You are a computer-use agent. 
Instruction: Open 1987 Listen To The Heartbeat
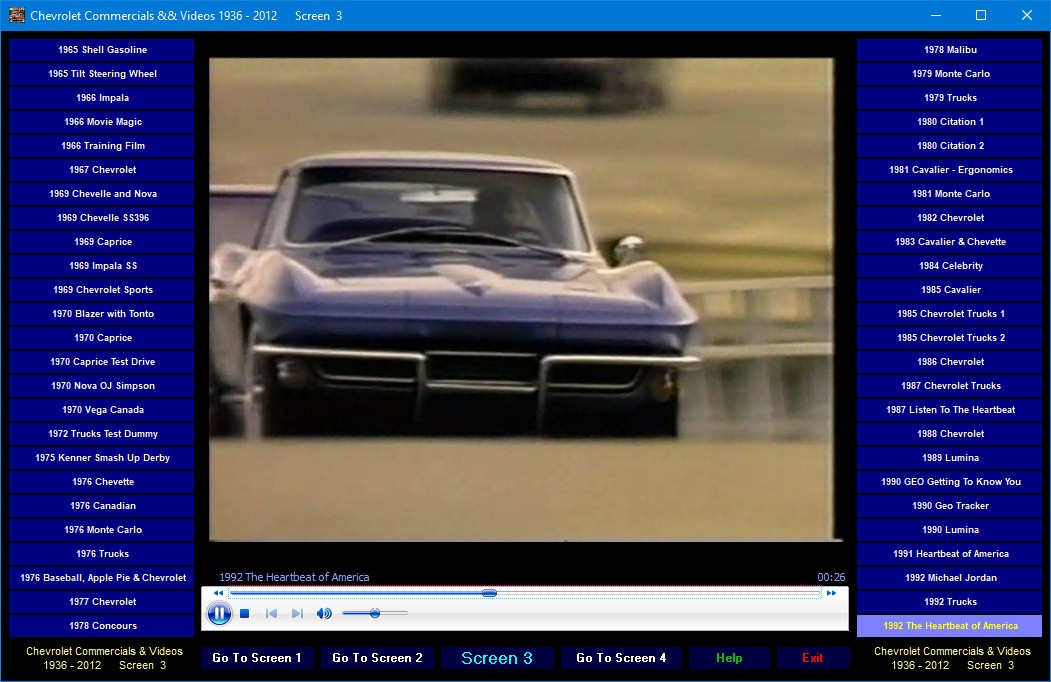pyautogui.click(x=950, y=410)
